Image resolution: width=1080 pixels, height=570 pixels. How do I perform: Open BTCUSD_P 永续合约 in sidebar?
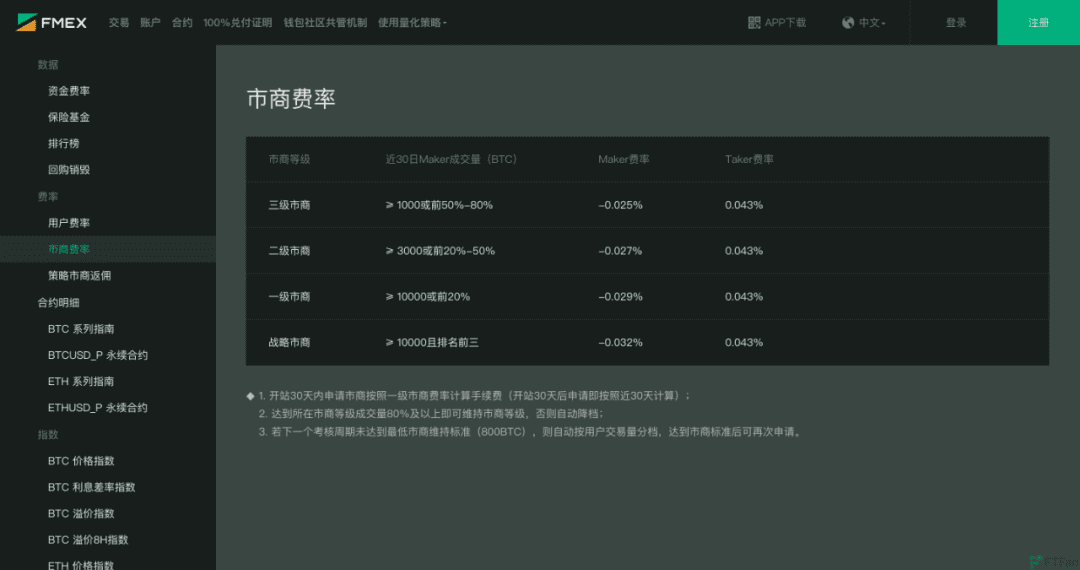pos(98,355)
